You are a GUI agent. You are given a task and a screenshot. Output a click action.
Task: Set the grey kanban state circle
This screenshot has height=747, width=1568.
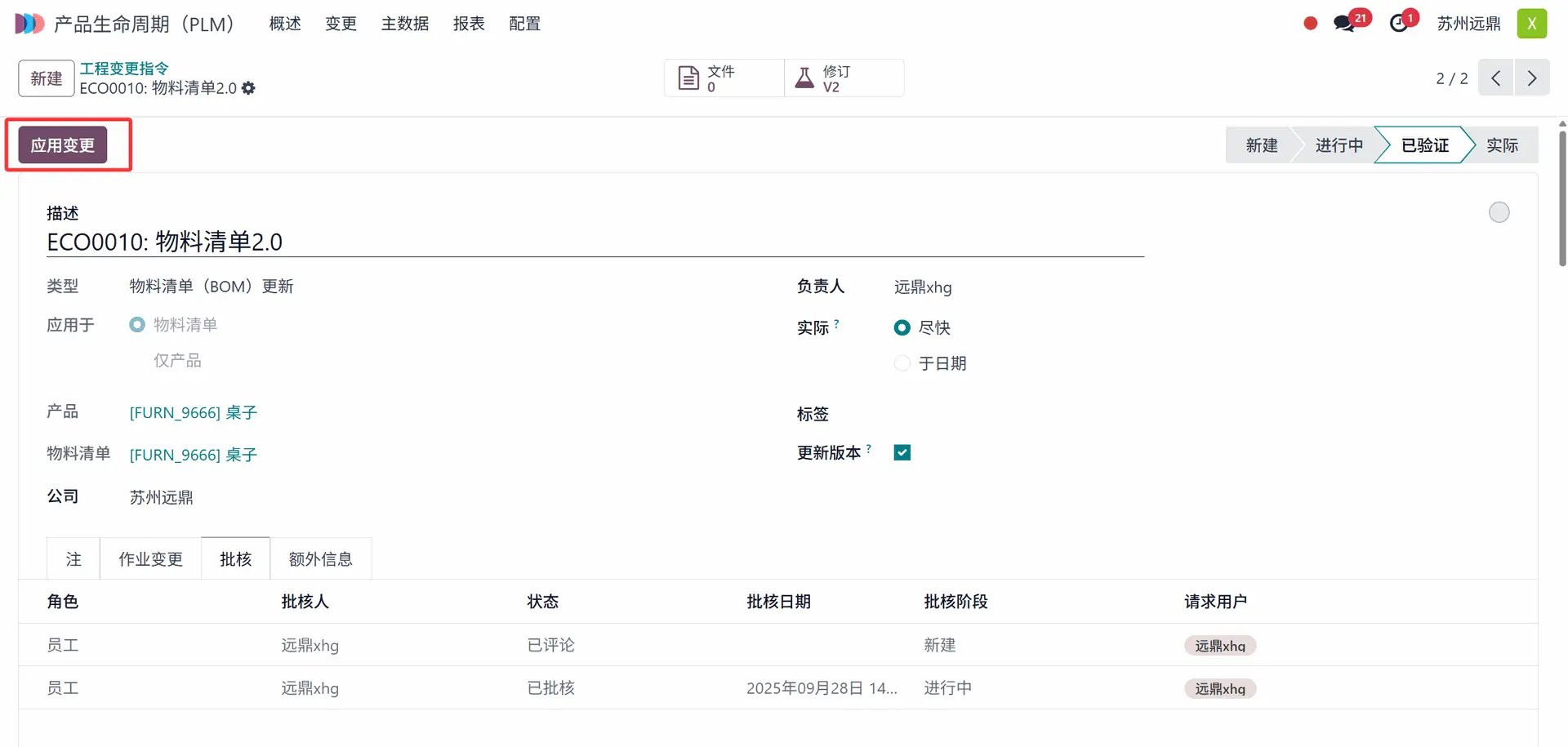tap(1499, 213)
